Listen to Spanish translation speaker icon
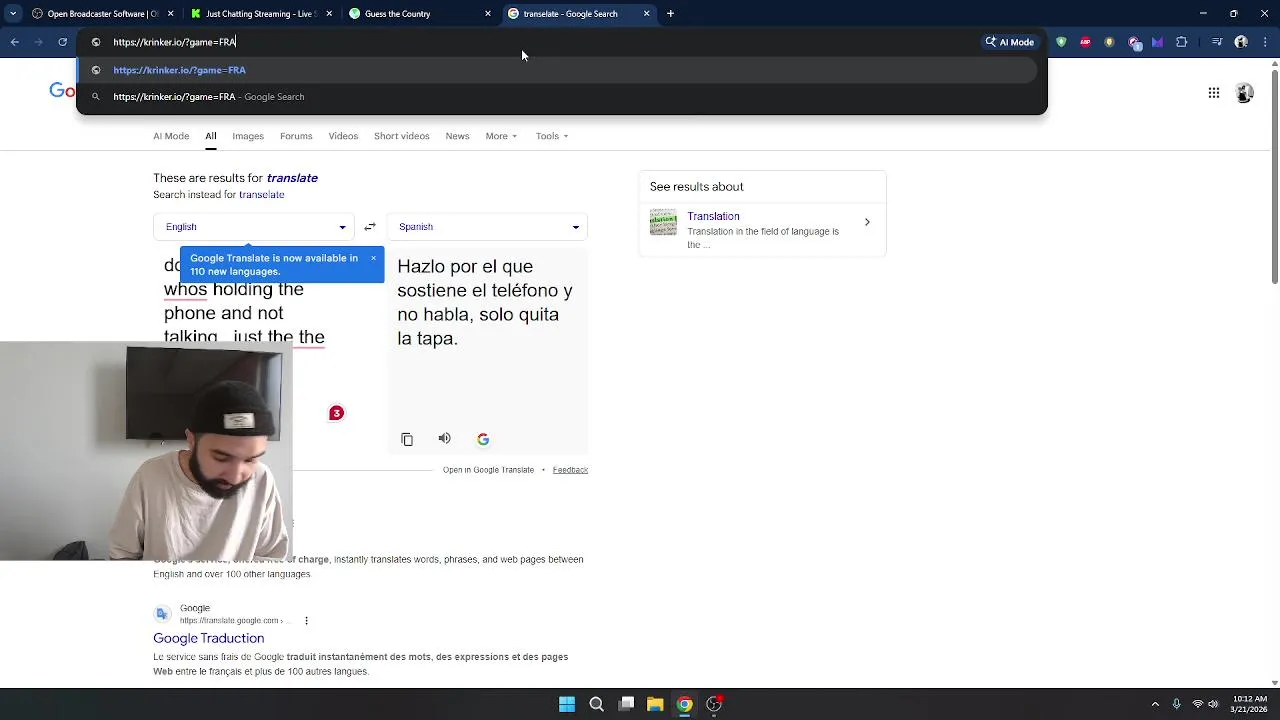The height and width of the screenshot is (720, 1280). point(445,438)
